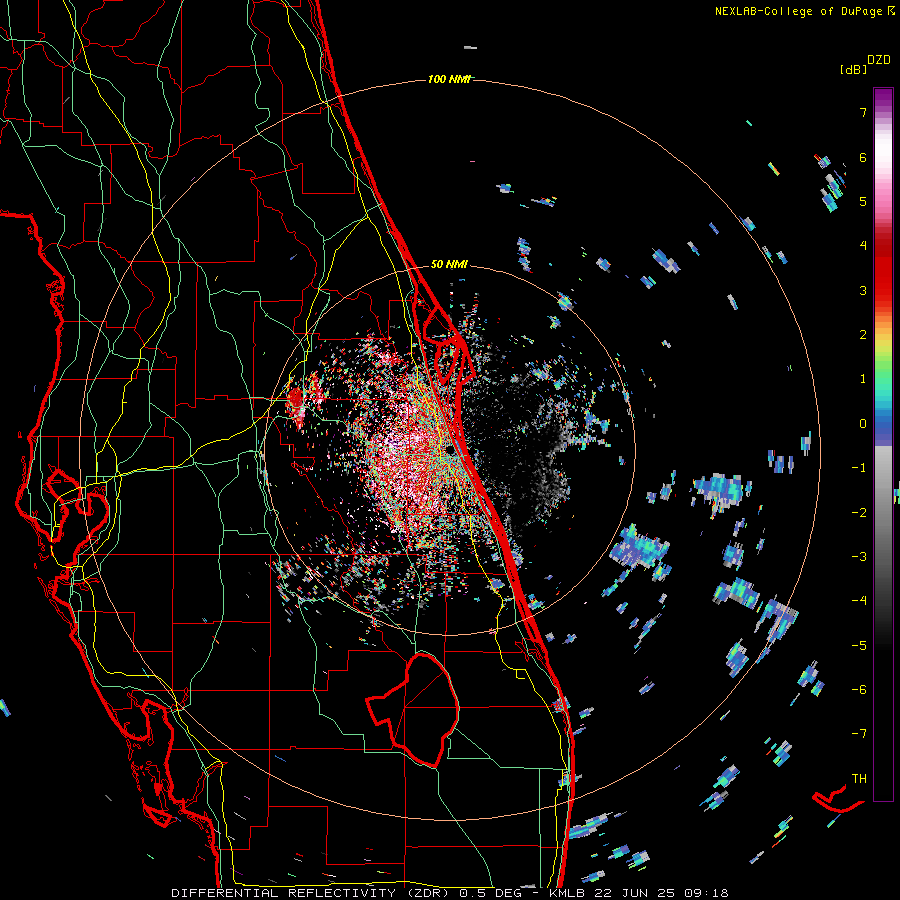
Task: Click the 2 value on the color scale
Action: point(863,335)
